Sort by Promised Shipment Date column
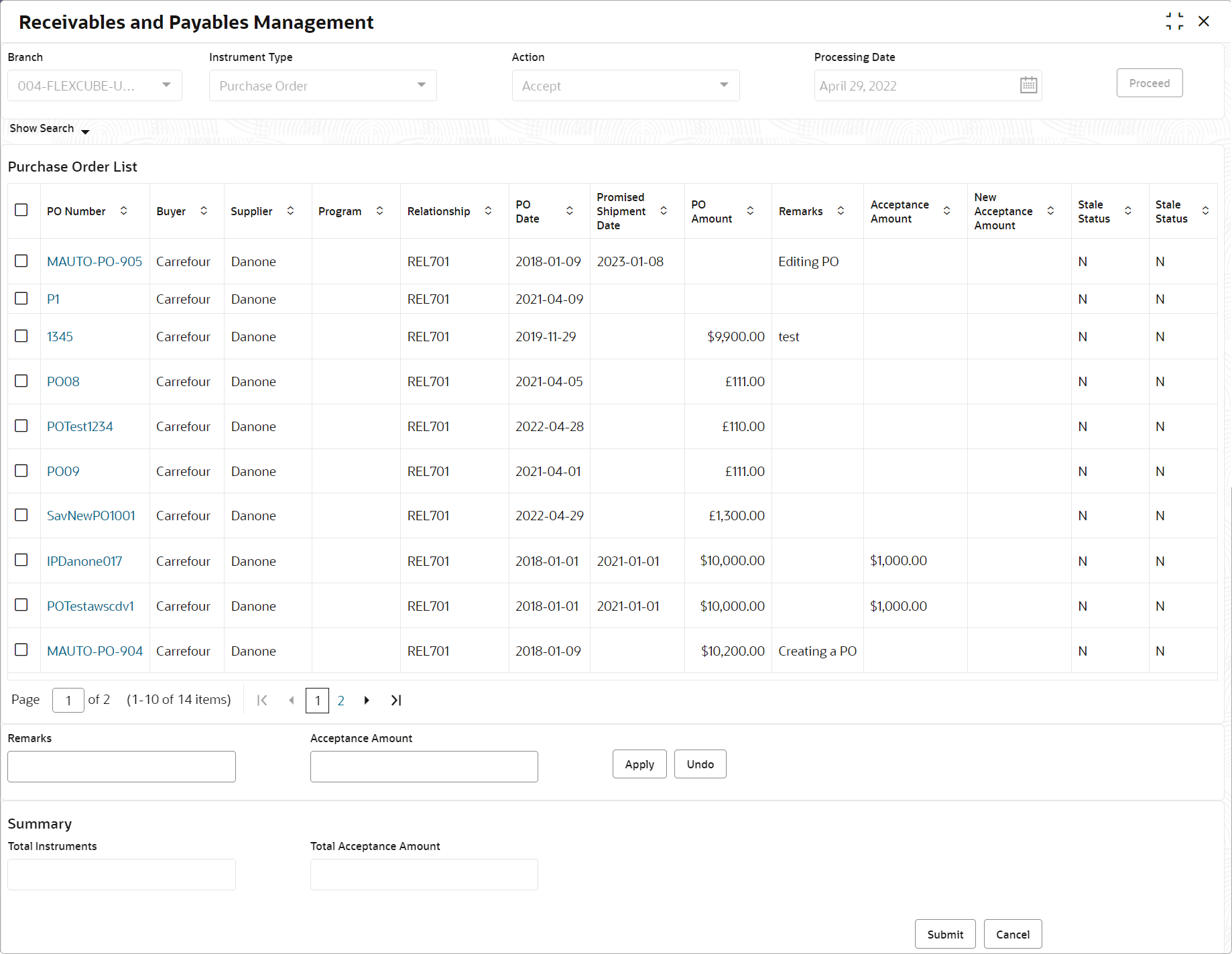 click(664, 211)
